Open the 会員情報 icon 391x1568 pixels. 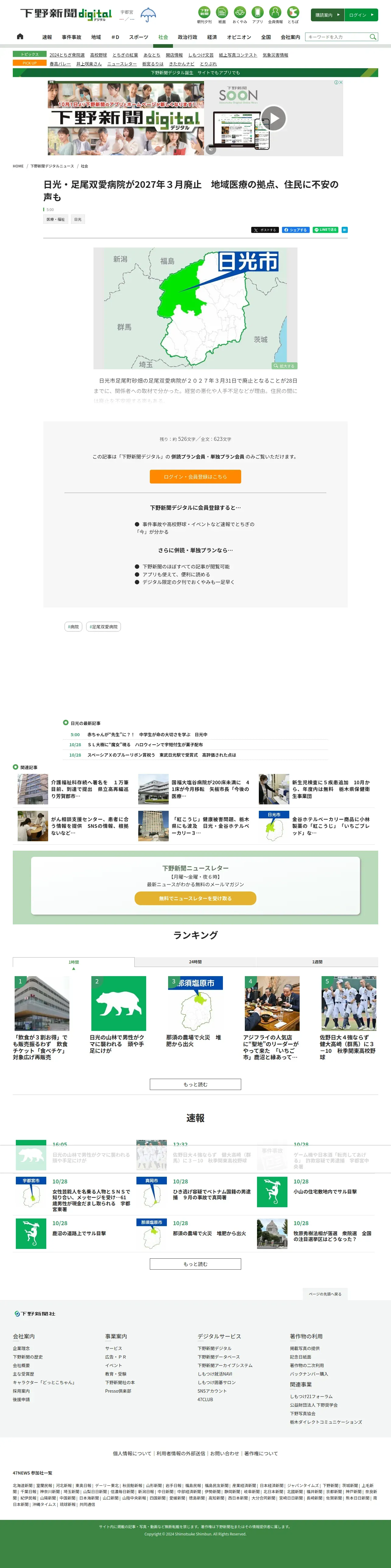pyautogui.click(x=275, y=15)
